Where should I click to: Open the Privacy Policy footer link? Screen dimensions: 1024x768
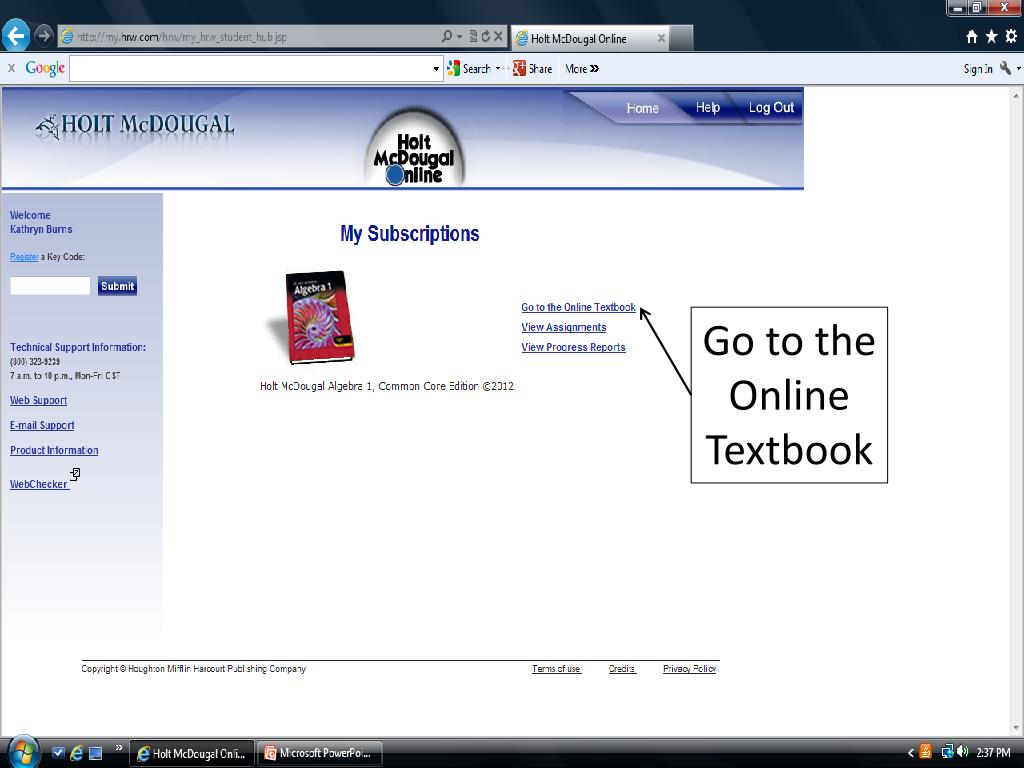click(x=690, y=669)
